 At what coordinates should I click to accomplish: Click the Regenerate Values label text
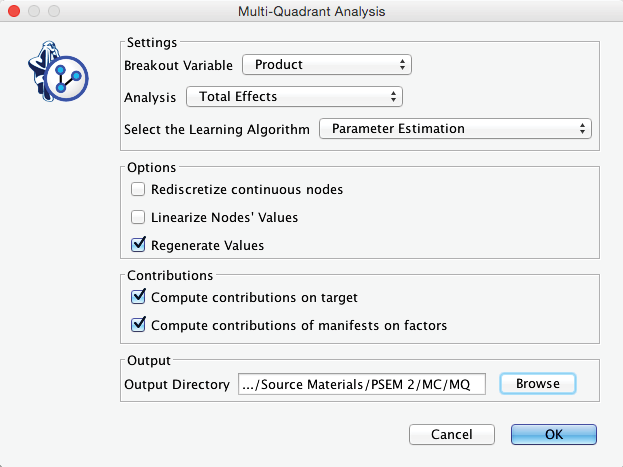(x=207, y=246)
